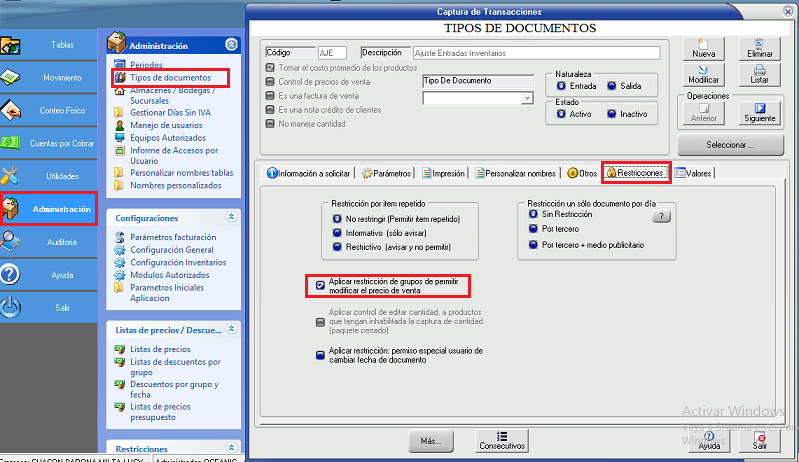Screen dimensions: 799x462
Task: Open the Conteo Físico module icon
Action: (13, 110)
